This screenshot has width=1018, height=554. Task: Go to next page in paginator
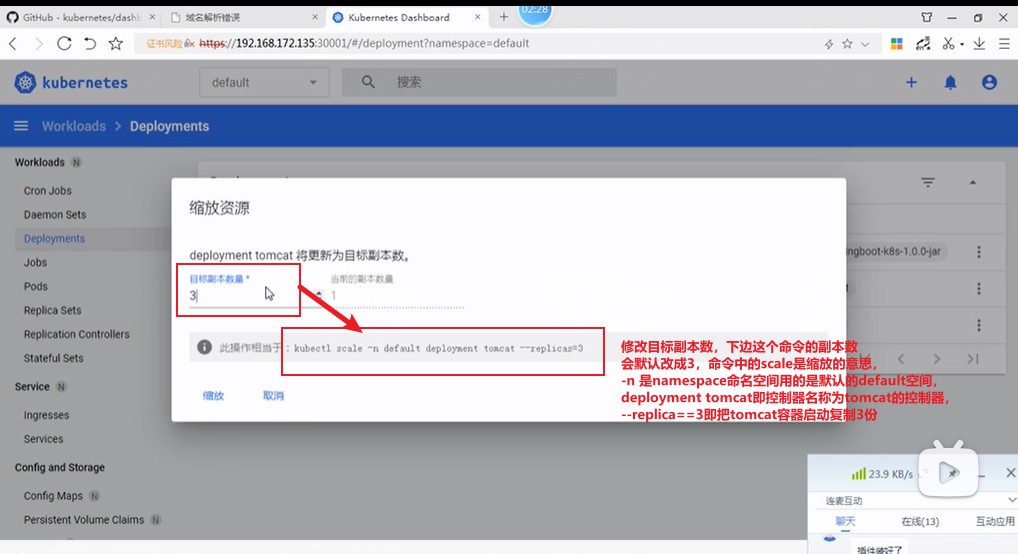tap(936, 359)
